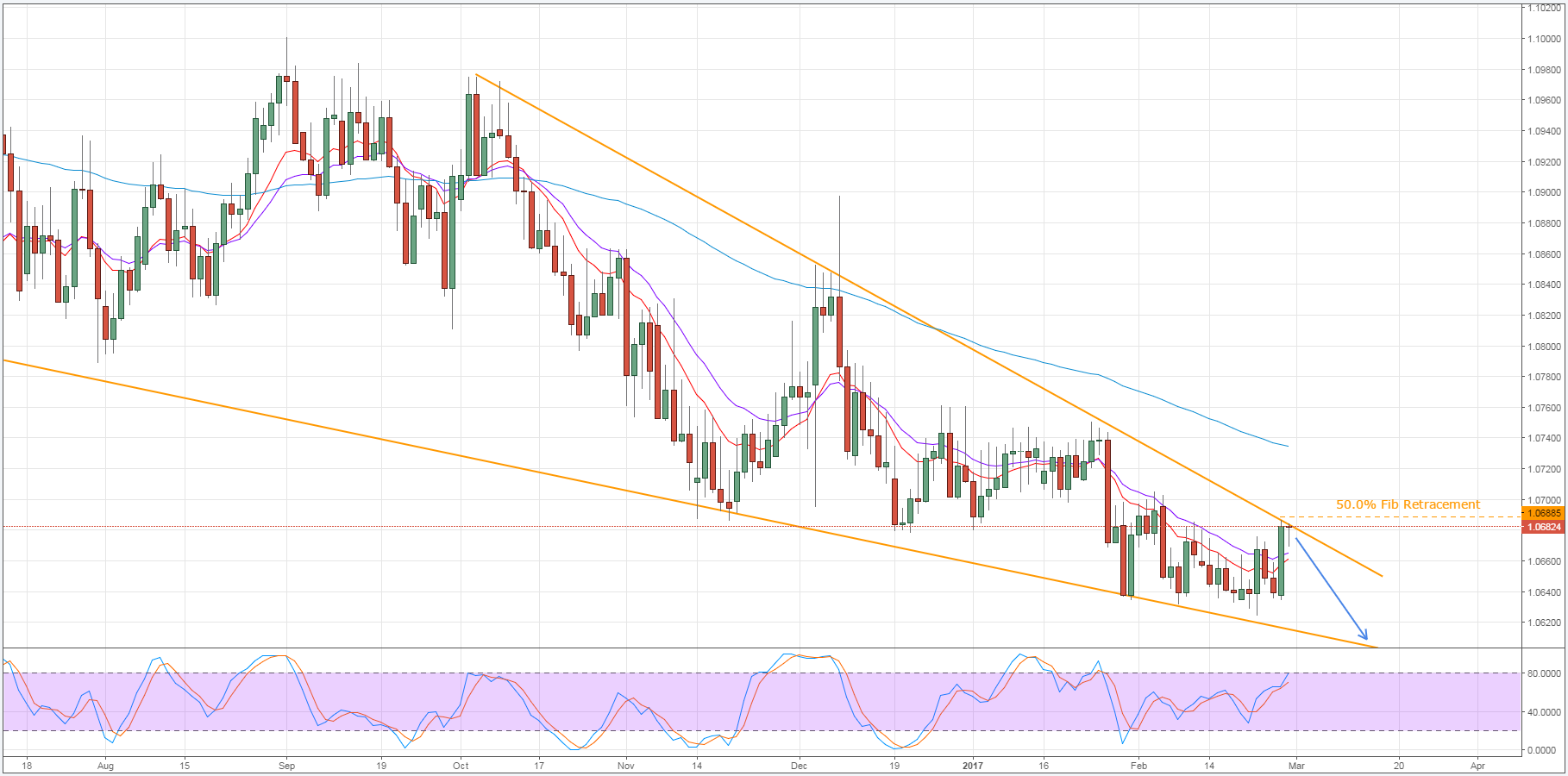
Task: Click the 40.0000 stochastic level label
Action: [x=1544, y=712]
